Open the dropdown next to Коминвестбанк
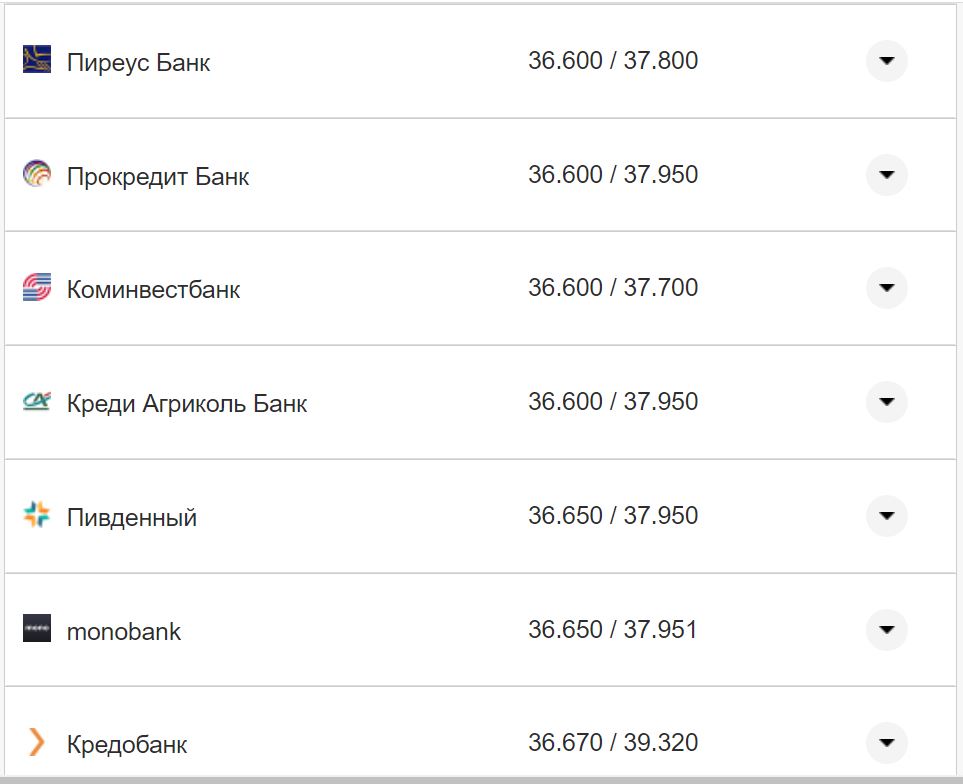This screenshot has width=963, height=784. click(887, 288)
